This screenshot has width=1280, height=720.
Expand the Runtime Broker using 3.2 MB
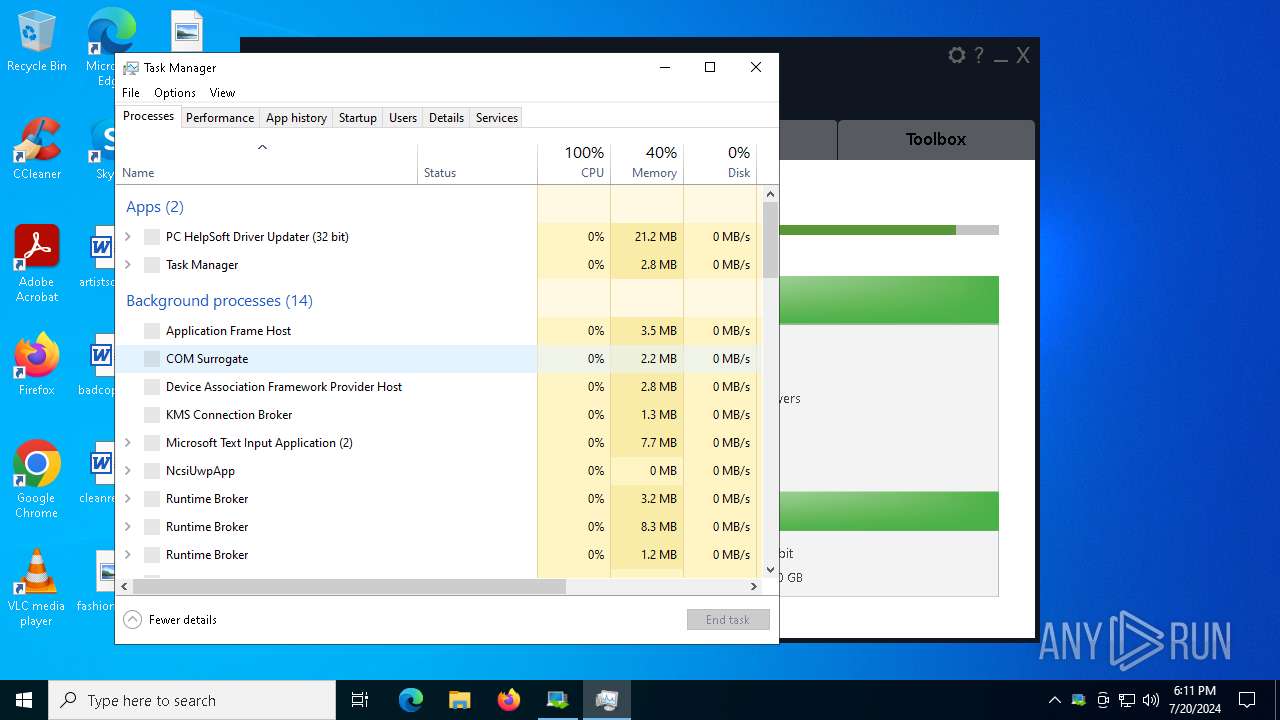pos(128,499)
